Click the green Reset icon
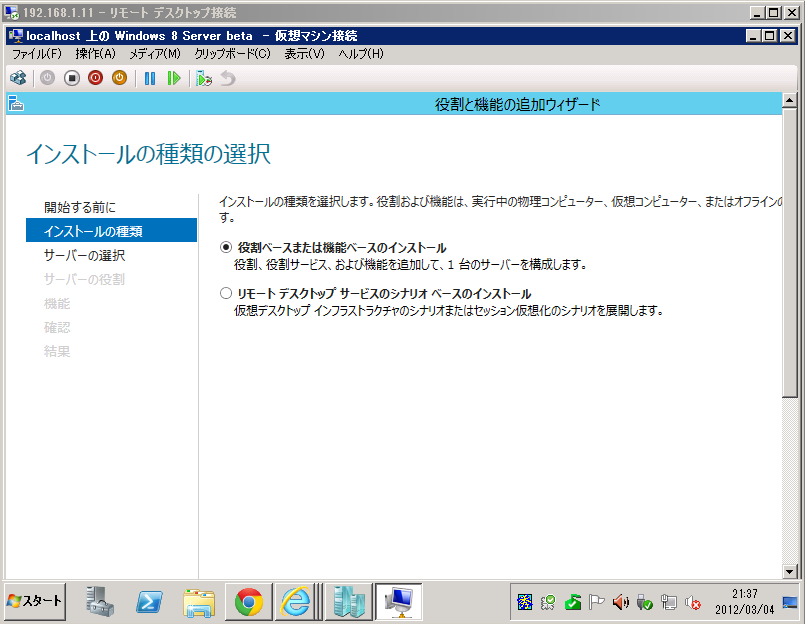This screenshot has width=805, height=624. tap(174, 78)
